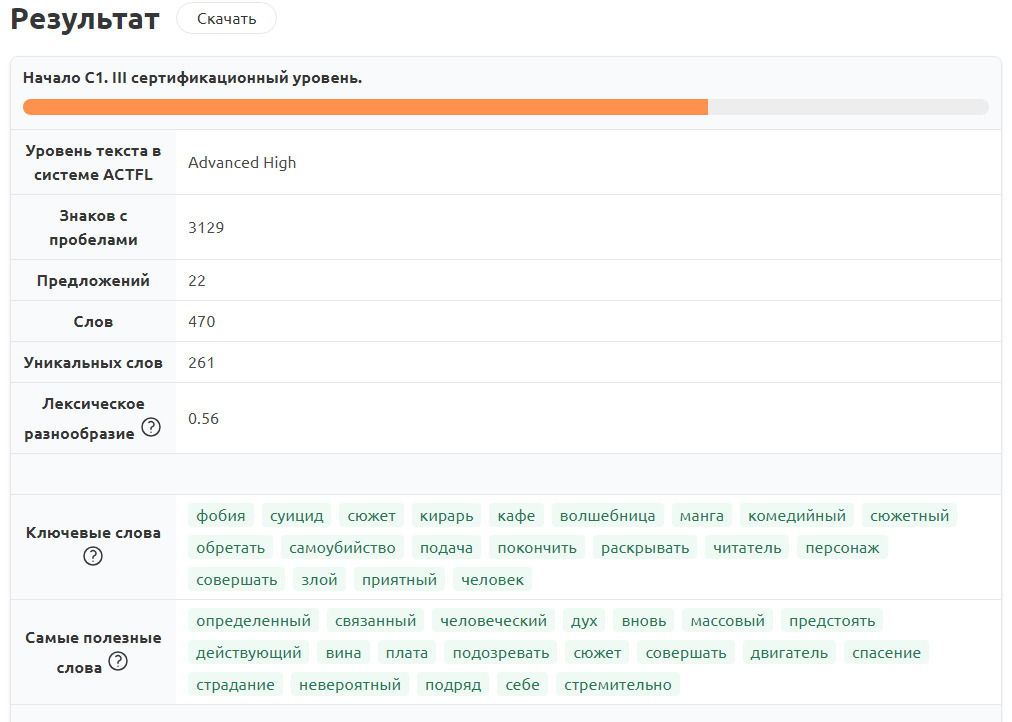The width and height of the screenshot is (1012, 722).
Task: Click the кирарь keyword tag
Action: click(446, 516)
